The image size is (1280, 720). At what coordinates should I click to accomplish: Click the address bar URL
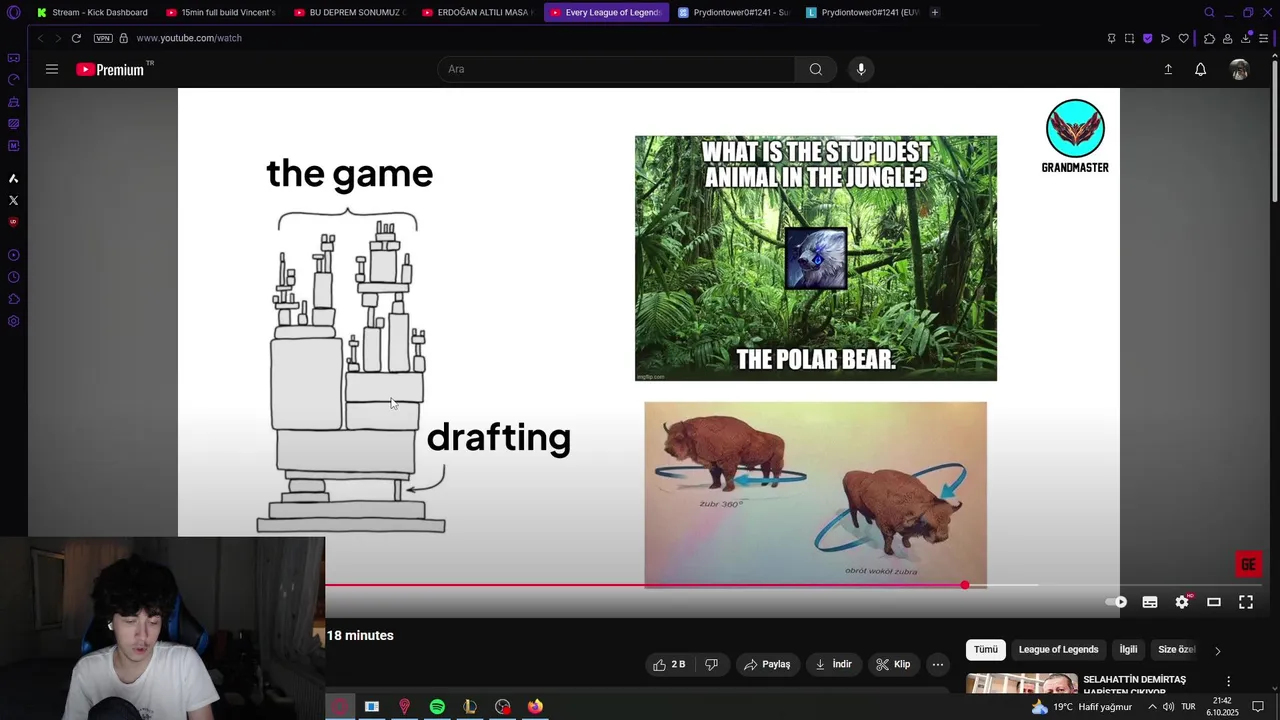pos(189,38)
